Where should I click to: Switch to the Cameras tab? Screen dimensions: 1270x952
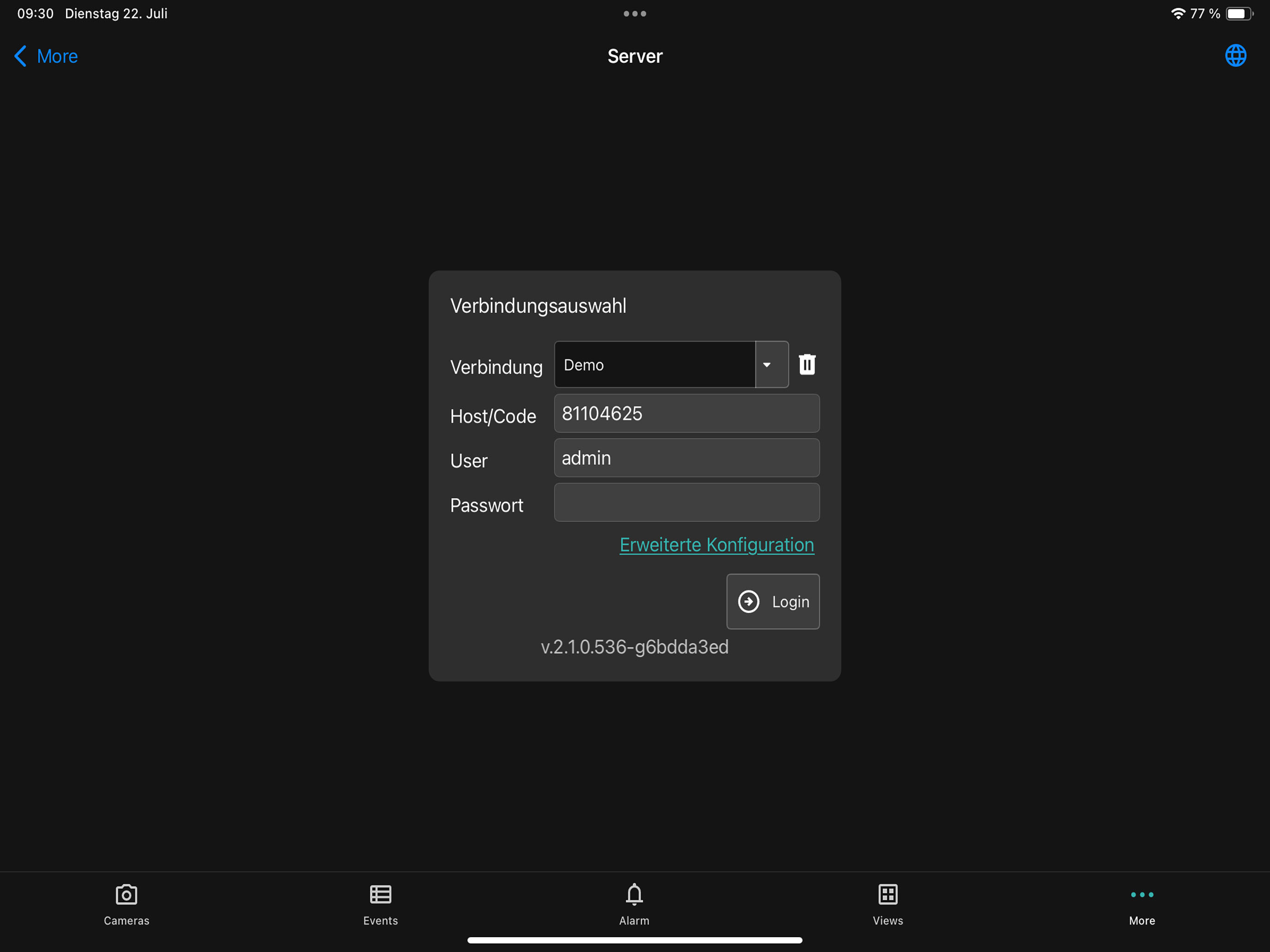(x=126, y=905)
